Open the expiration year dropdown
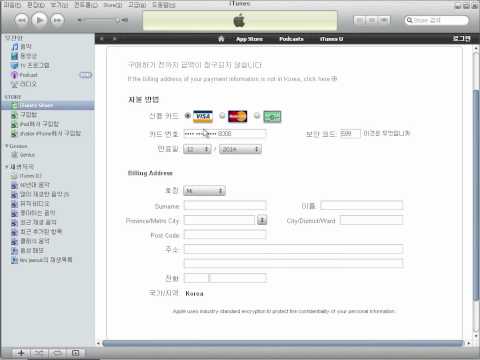The image size is (480, 360). point(240,149)
